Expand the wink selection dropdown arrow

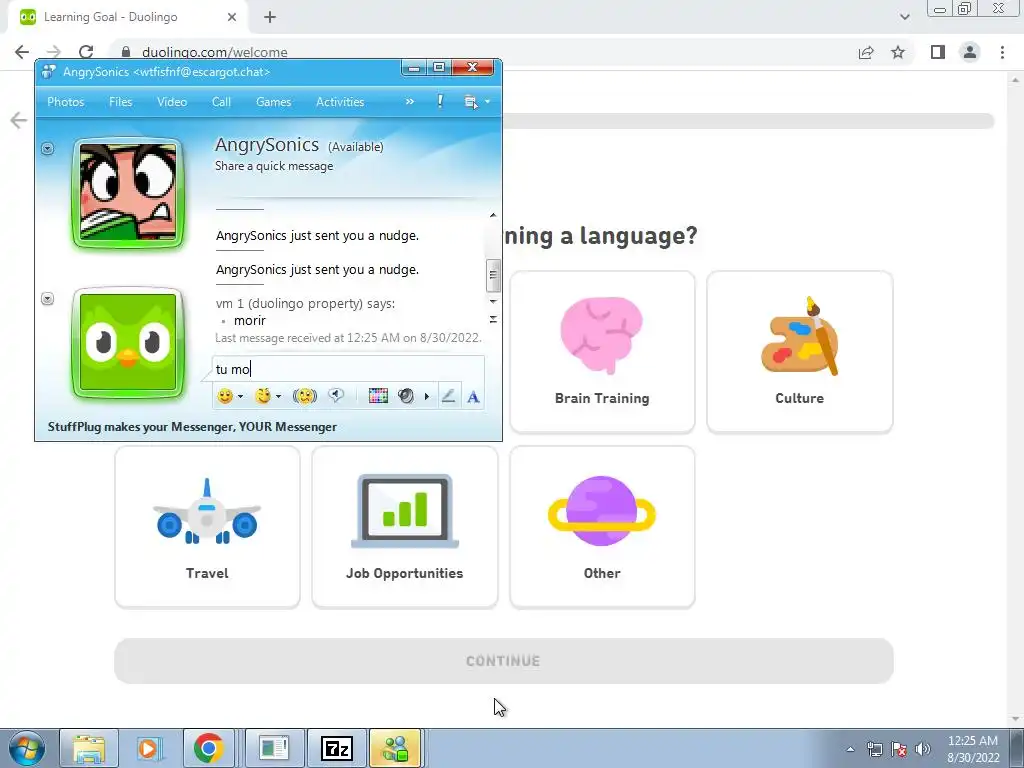click(279, 396)
